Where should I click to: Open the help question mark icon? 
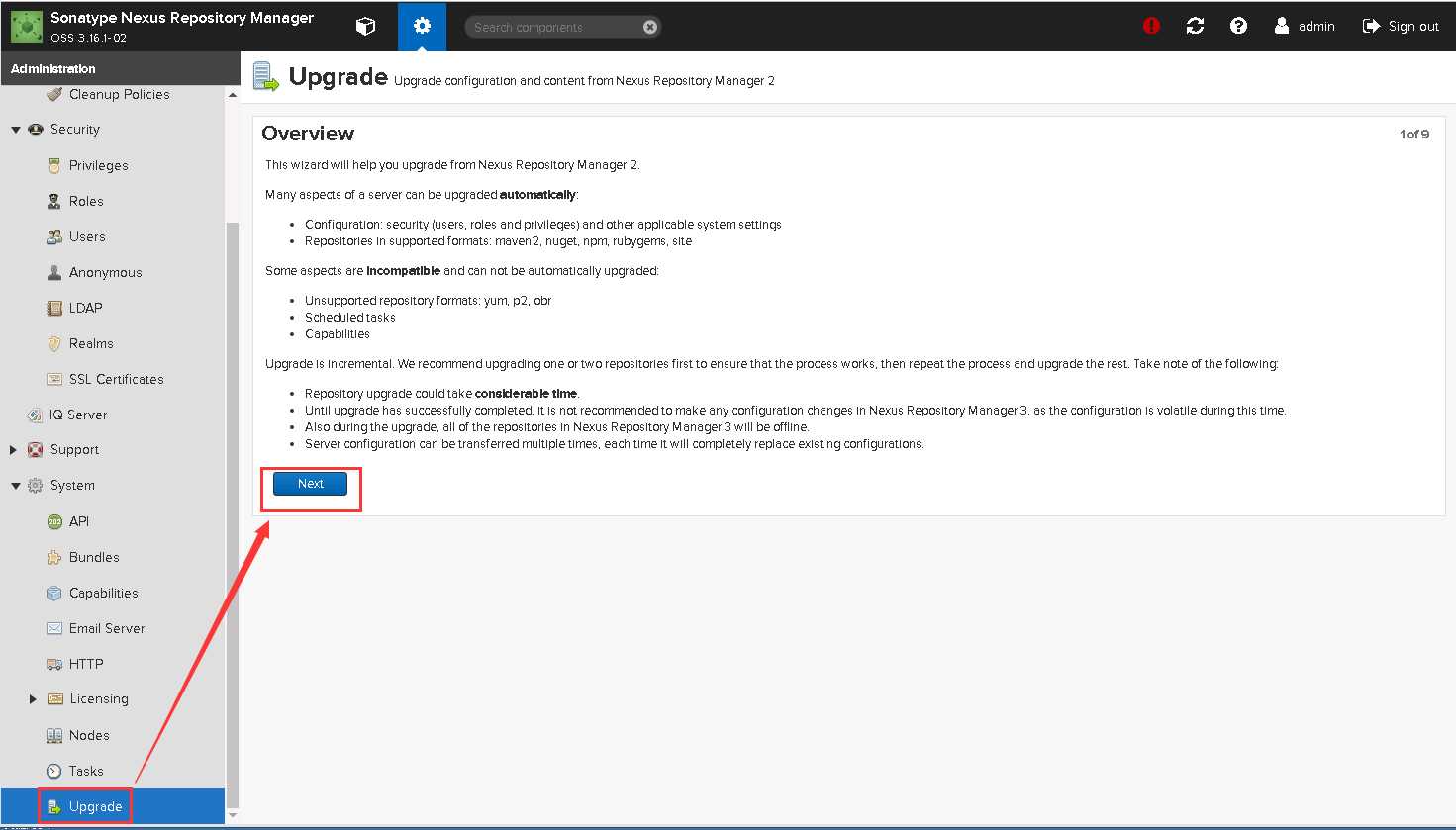pyautogui.click(x=1238, y=27)
